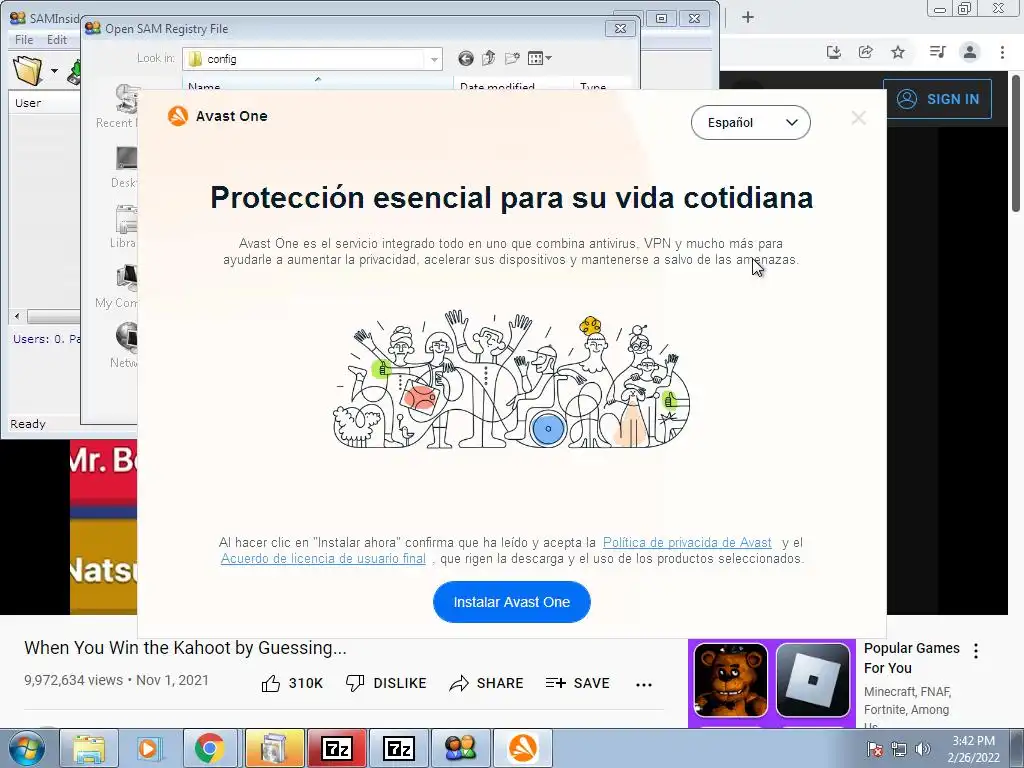Click the DISLIKE button under the video
Viewport: 1024px width, 768px height.
coord(386,683)
